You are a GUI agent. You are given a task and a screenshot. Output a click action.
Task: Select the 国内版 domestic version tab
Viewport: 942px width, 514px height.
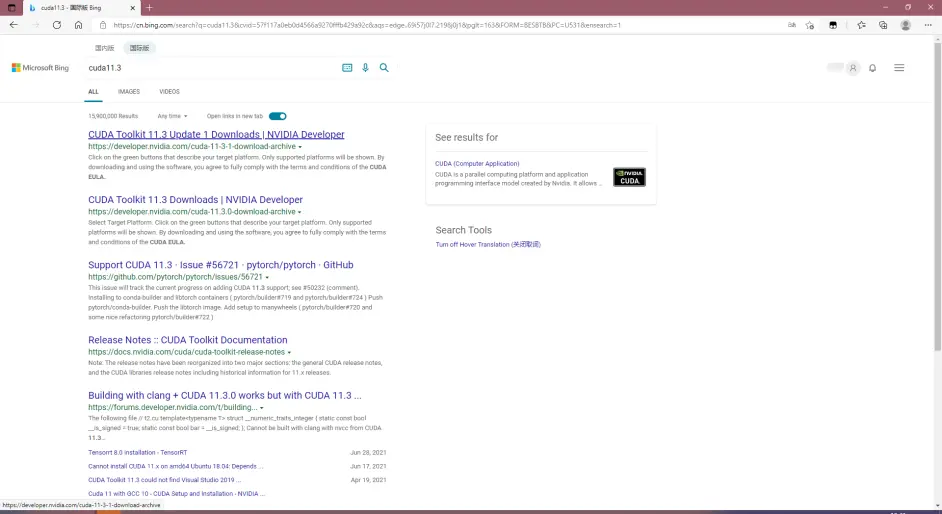pos(105,48)
